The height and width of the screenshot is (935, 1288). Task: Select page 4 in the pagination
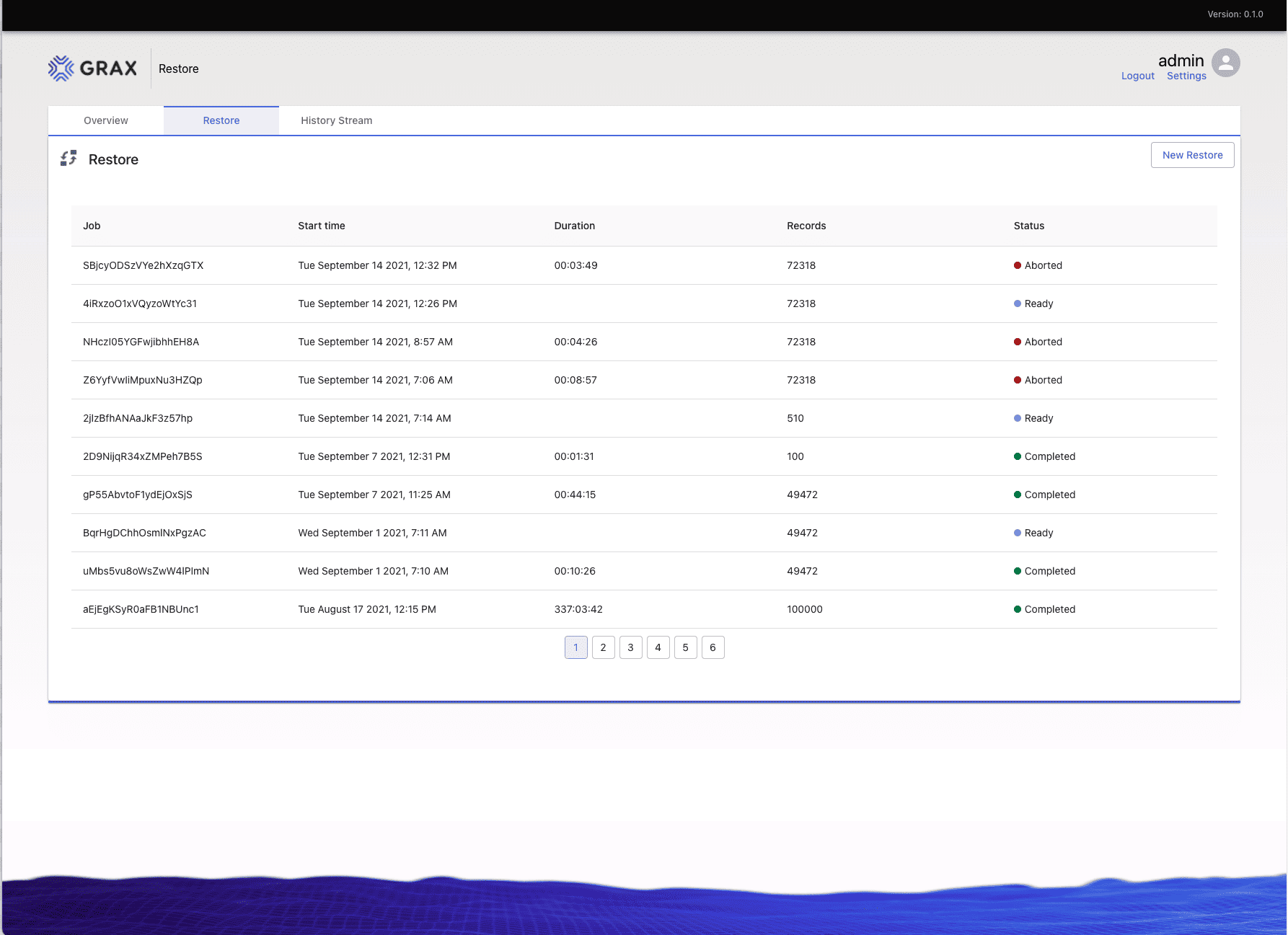(658, 647)
